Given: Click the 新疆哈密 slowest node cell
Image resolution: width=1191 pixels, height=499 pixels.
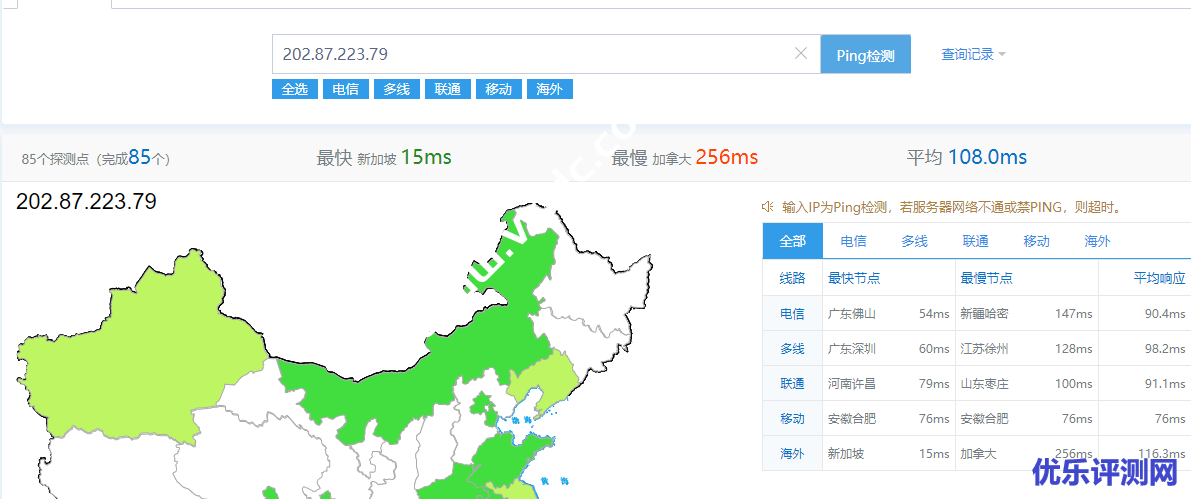Looking at the screenshot, I should 984,313.
